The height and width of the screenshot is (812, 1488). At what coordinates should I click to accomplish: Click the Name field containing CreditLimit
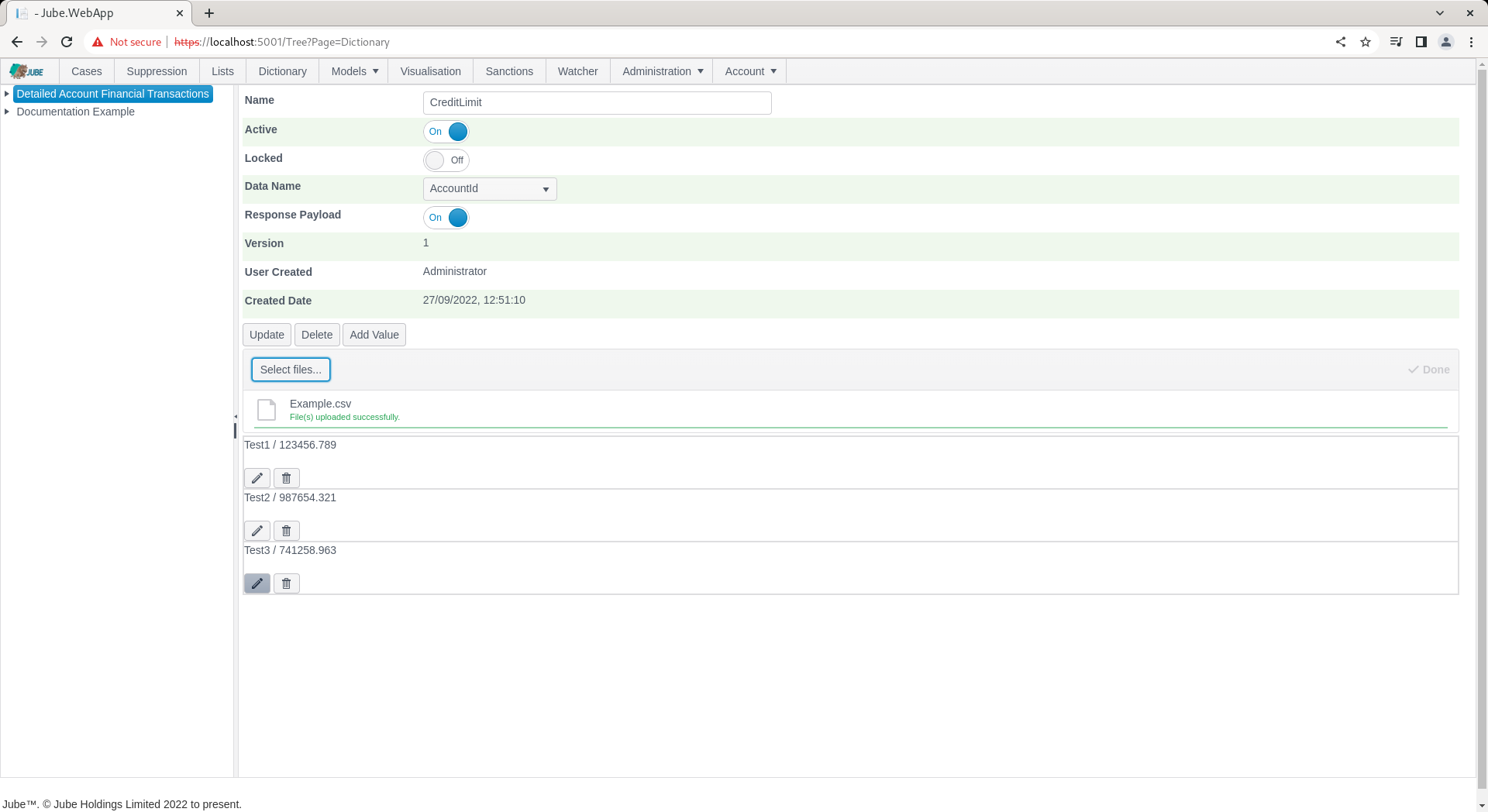point(598,103)
